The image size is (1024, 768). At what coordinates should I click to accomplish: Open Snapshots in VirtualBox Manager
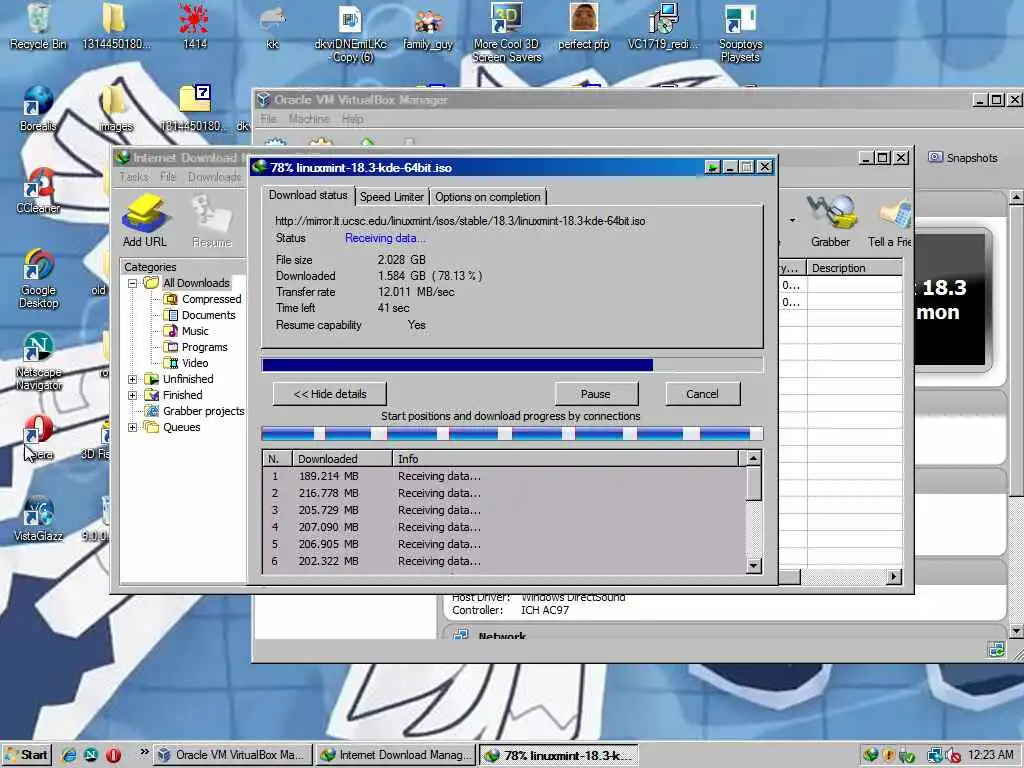(x=963, y=157)
